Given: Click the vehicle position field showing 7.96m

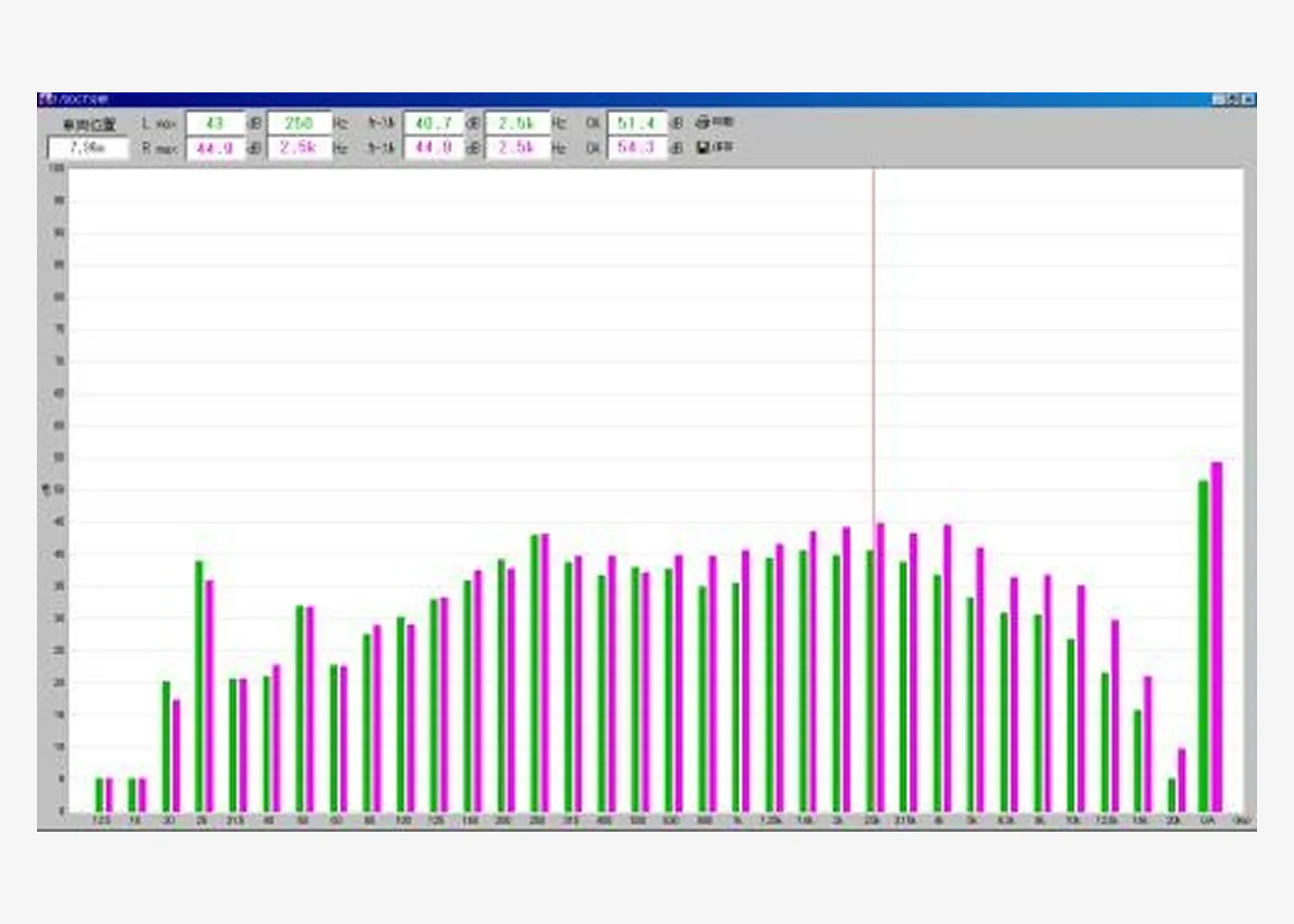Looking at the screenshot, I should point(88,148).
